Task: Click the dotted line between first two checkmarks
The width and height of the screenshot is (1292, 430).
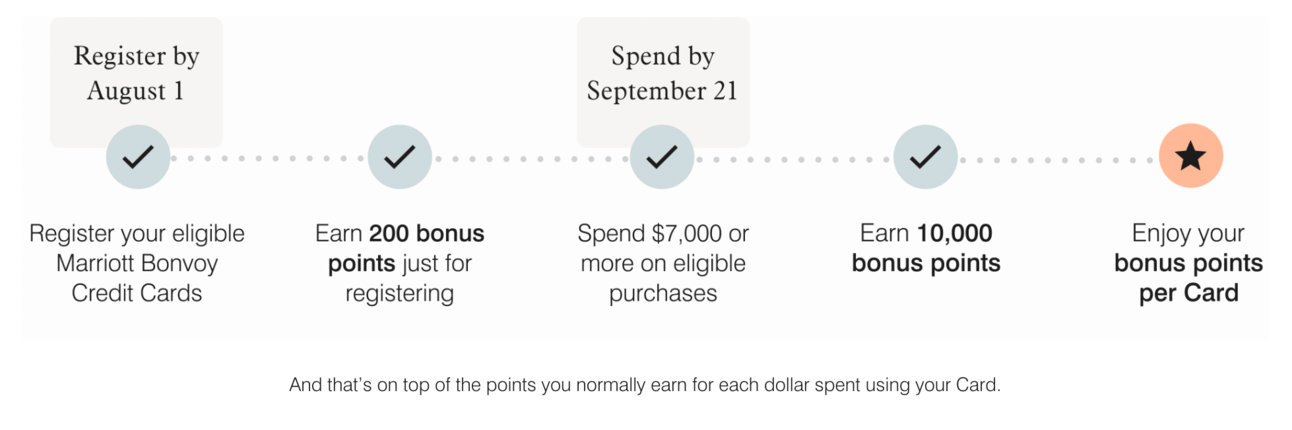Action: click(269, 158)
